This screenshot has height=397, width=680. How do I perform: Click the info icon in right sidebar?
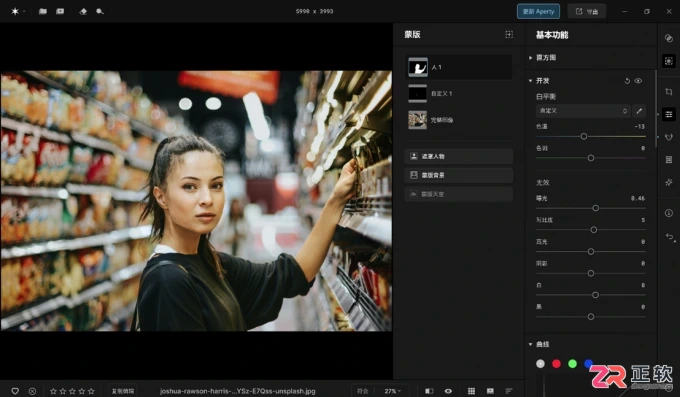click(x=669, y=213)
